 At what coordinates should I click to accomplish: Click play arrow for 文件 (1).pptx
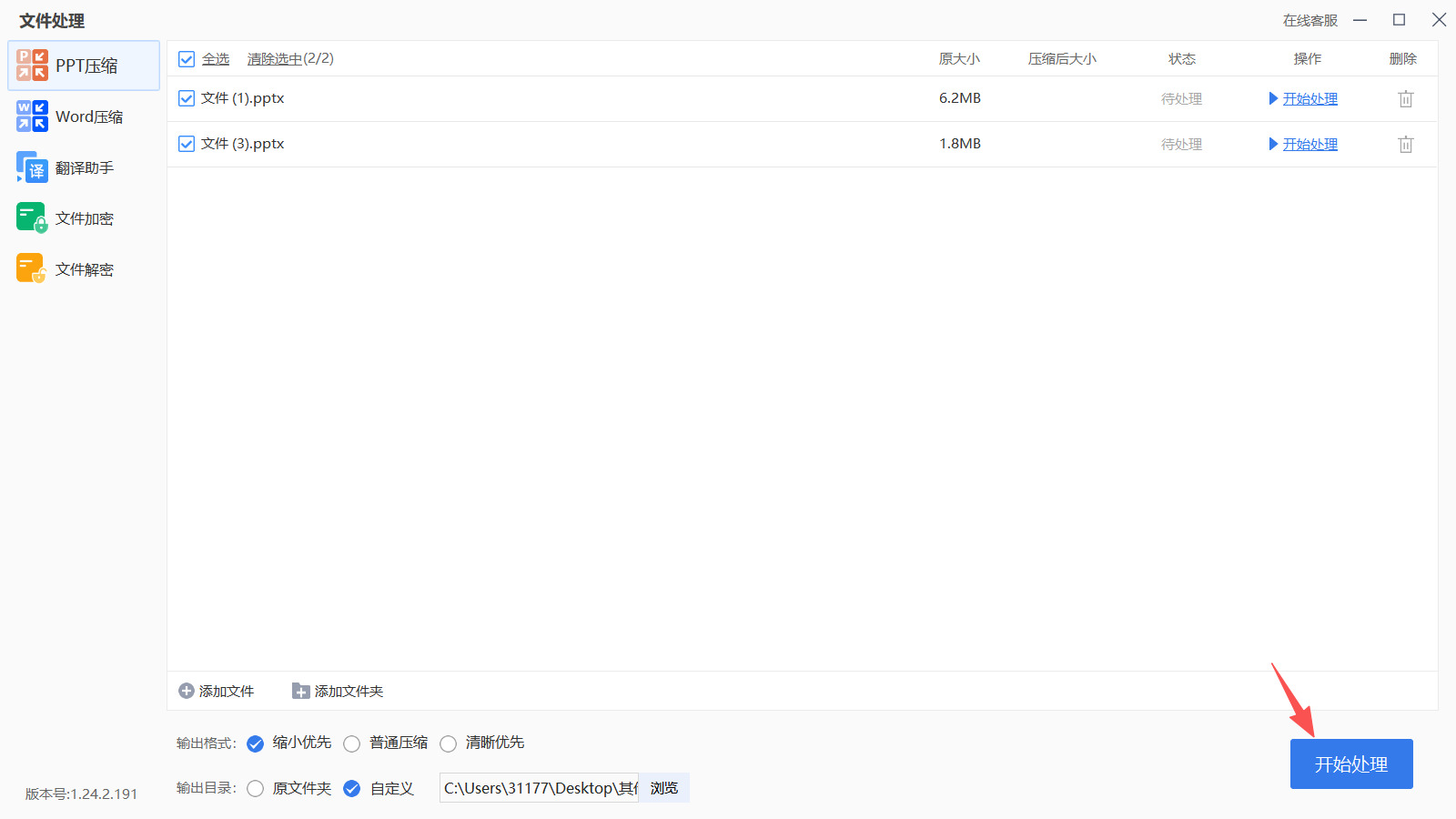[1274, 98]
